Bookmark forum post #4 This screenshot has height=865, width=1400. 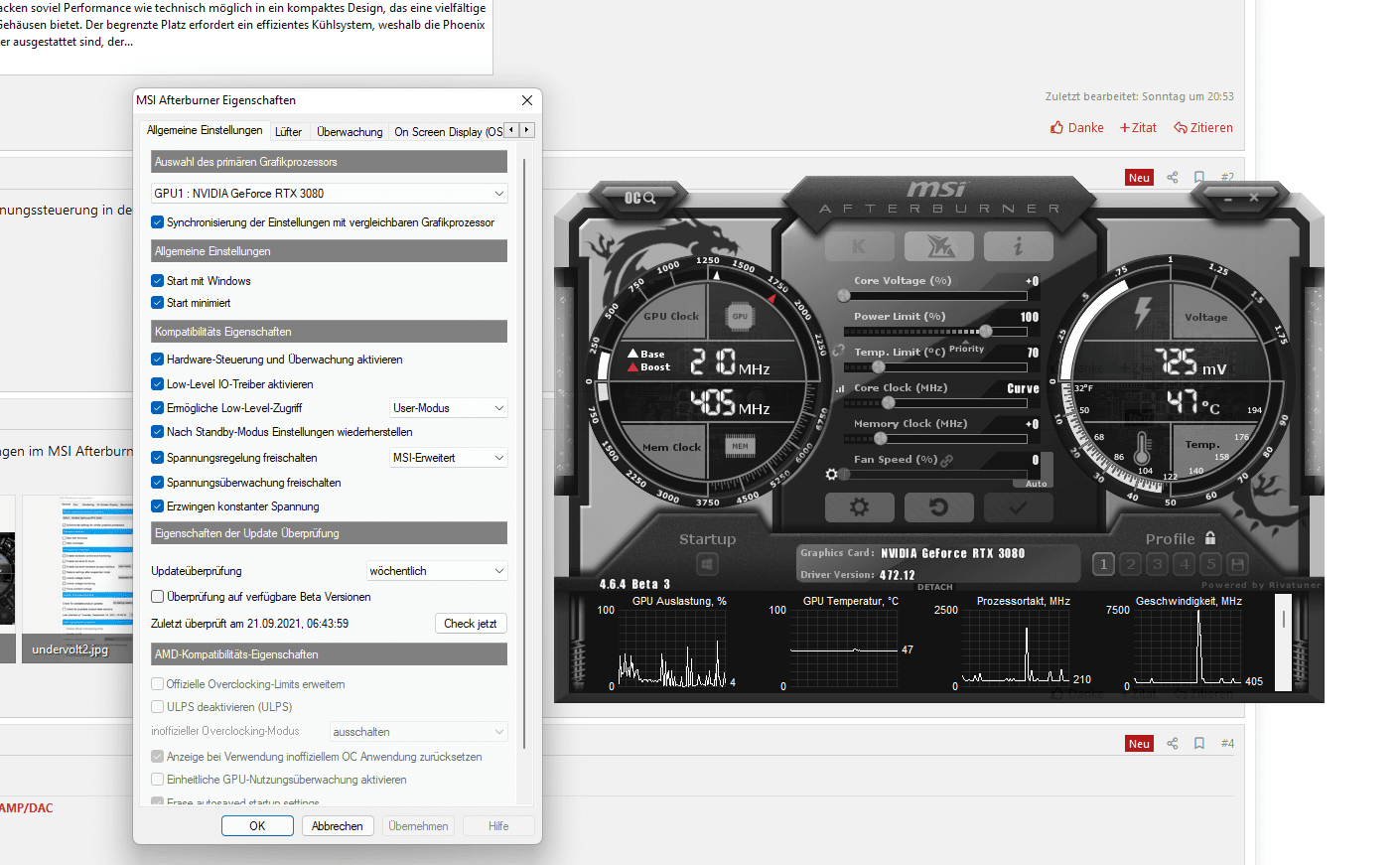[1199, 743]
